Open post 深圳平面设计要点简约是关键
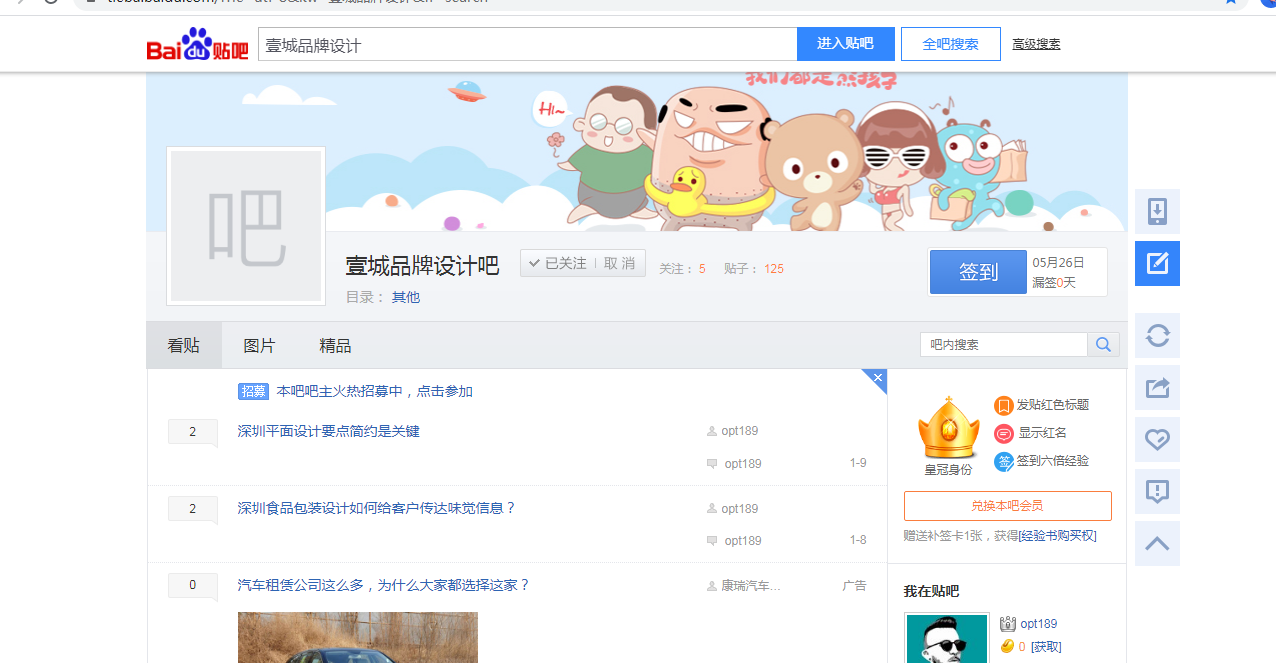Image resolution: width=1276 pixels, height=663 pixels. (x=328, y=432)
